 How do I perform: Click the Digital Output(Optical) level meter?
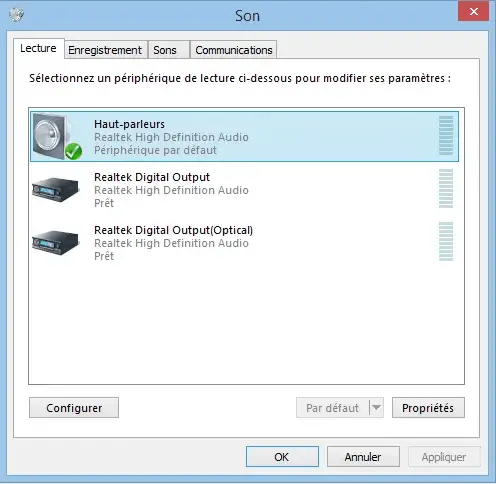446,241
